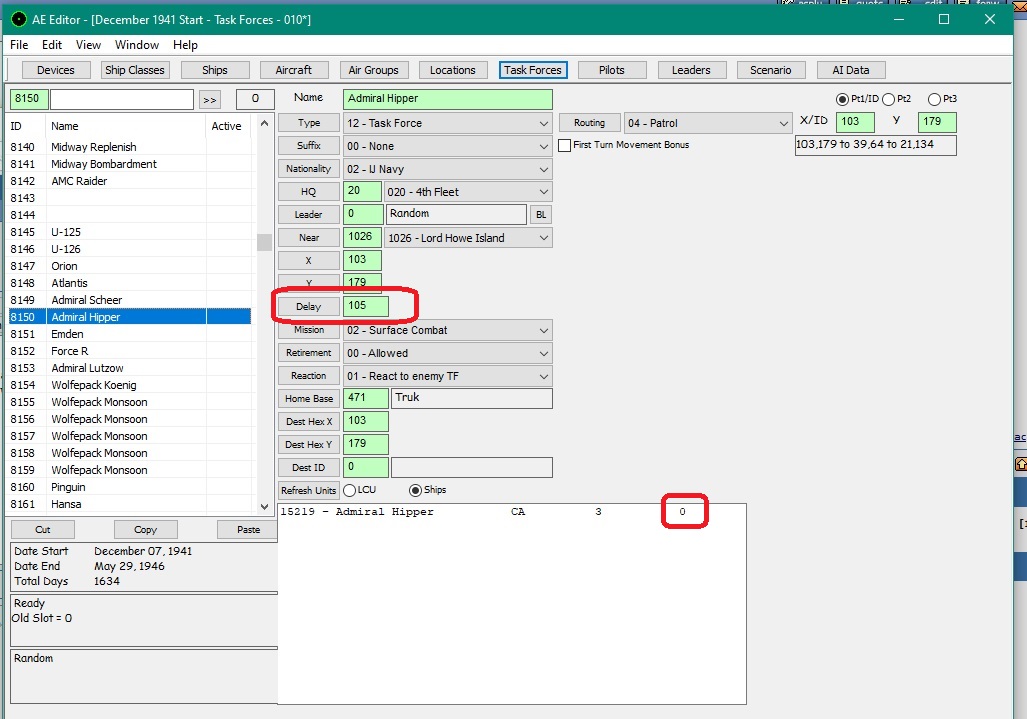Click the Home Base ID field showing 471
The height and width of the screenshot is (719, 1027).
coord(365,398)
